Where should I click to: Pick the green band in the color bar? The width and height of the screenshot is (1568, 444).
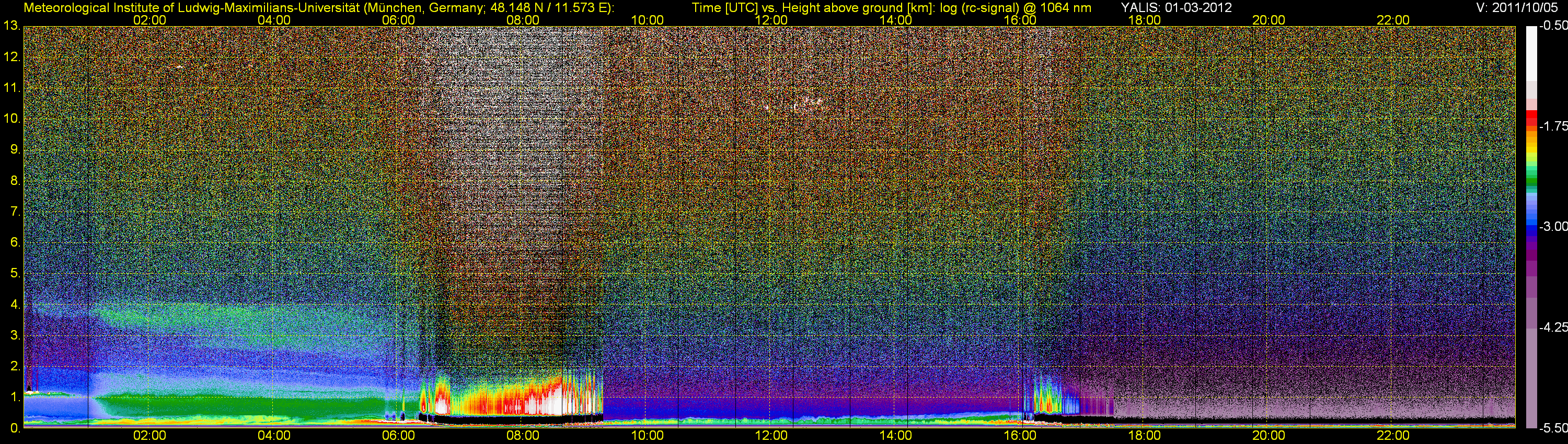pyautogui.click(x=1531, y=179)
